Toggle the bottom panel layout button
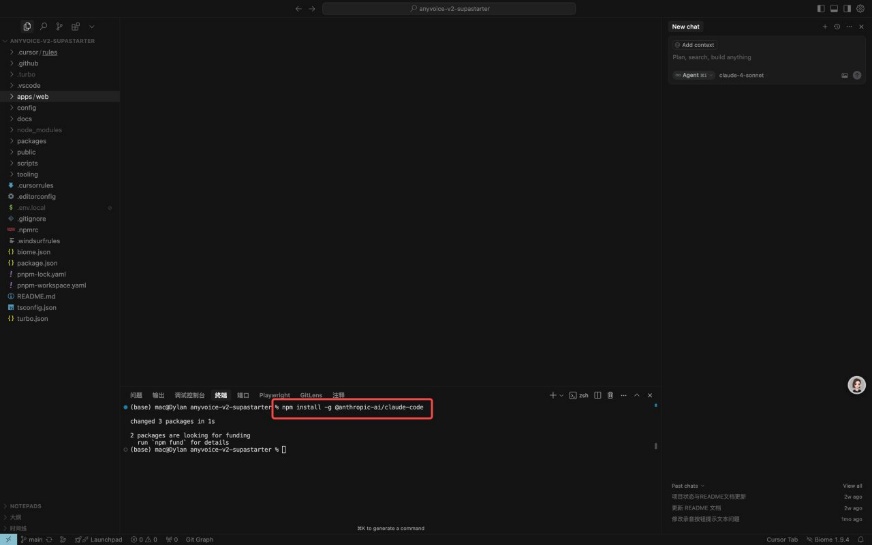 pos(834,9)
